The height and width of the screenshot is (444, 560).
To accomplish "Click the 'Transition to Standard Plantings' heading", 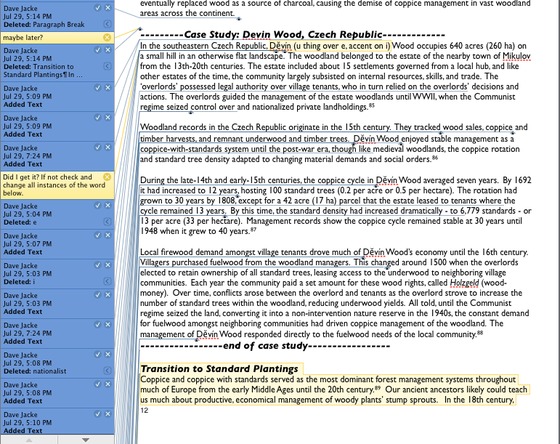I will (219, 369).
